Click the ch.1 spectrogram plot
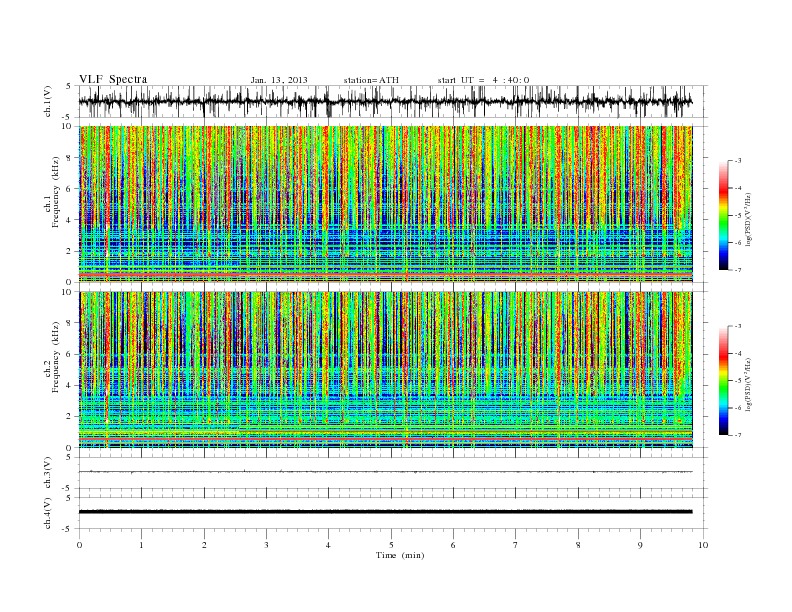This screenshot has height=612, width=792. tap(386, 204)
